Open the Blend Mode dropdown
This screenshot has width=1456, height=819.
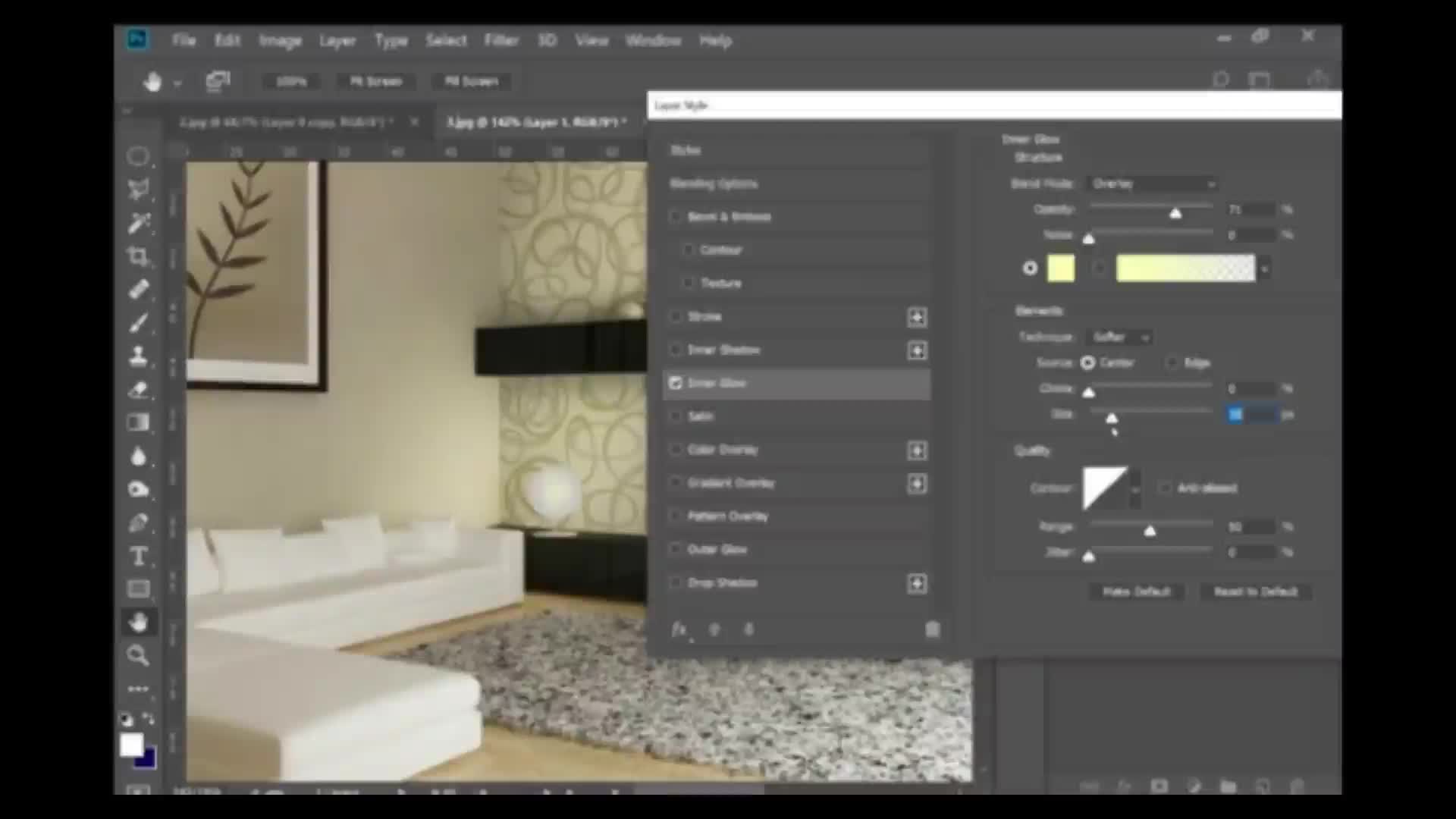(1153, 184)
